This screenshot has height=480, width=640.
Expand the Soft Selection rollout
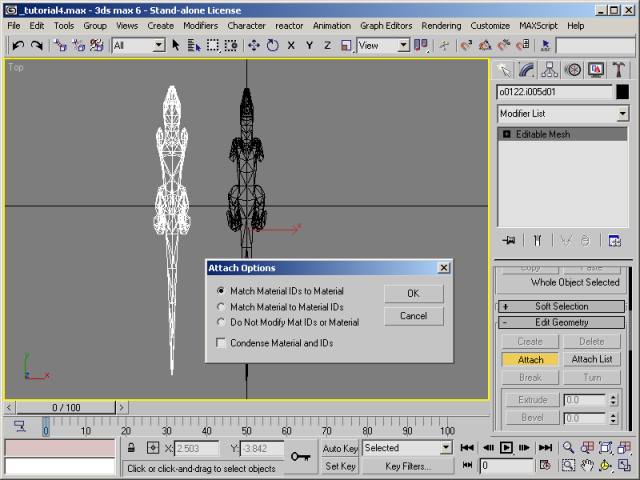click(x=562, y=306)
